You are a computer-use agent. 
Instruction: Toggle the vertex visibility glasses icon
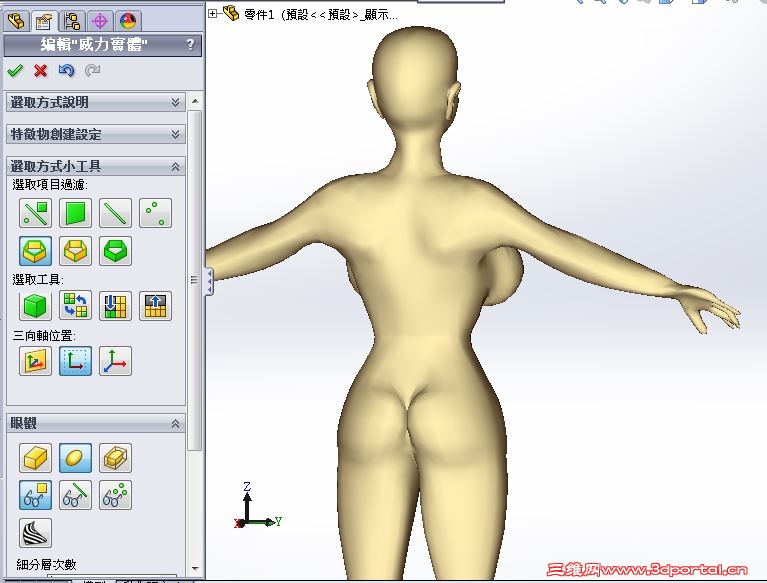[115, 495]
